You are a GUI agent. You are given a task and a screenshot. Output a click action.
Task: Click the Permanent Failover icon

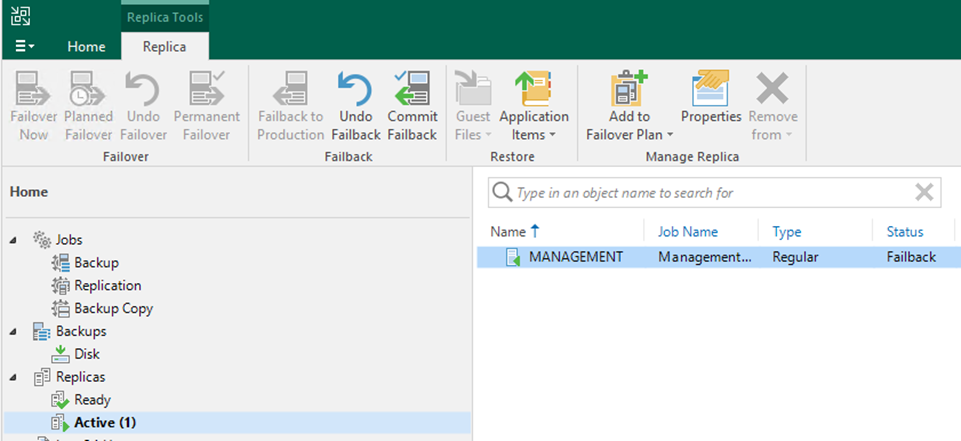click(x=206, y=90)
